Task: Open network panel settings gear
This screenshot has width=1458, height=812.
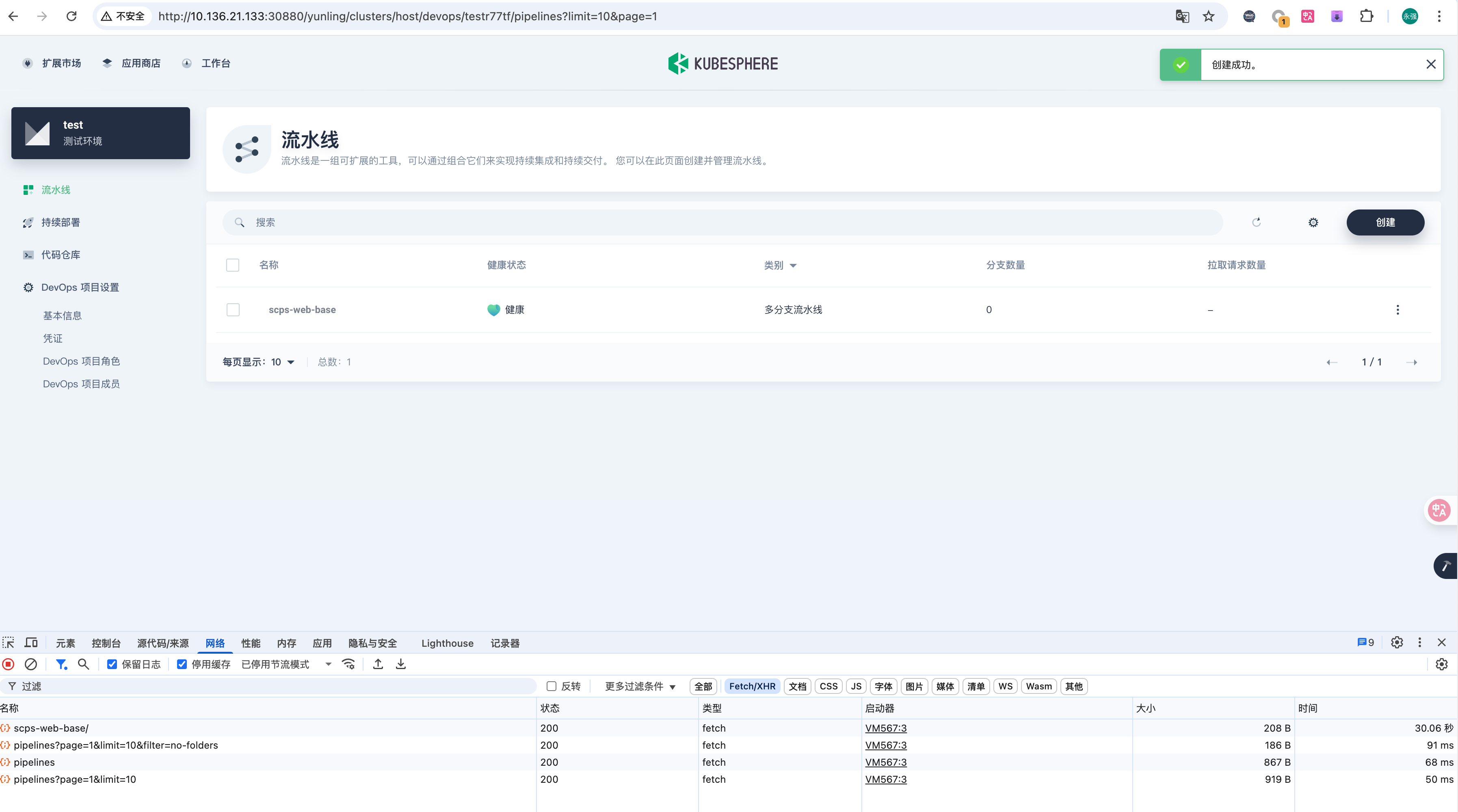Action: point(1442,664)
